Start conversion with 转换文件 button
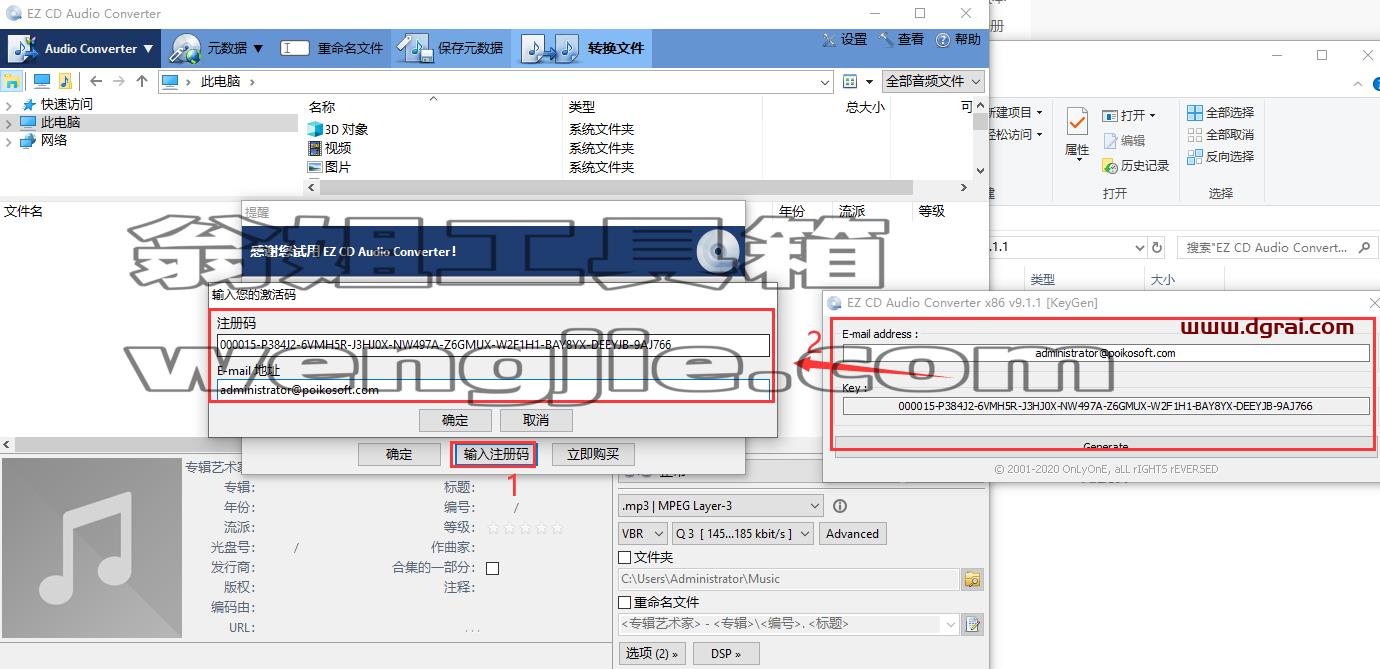 click(583, 48)
